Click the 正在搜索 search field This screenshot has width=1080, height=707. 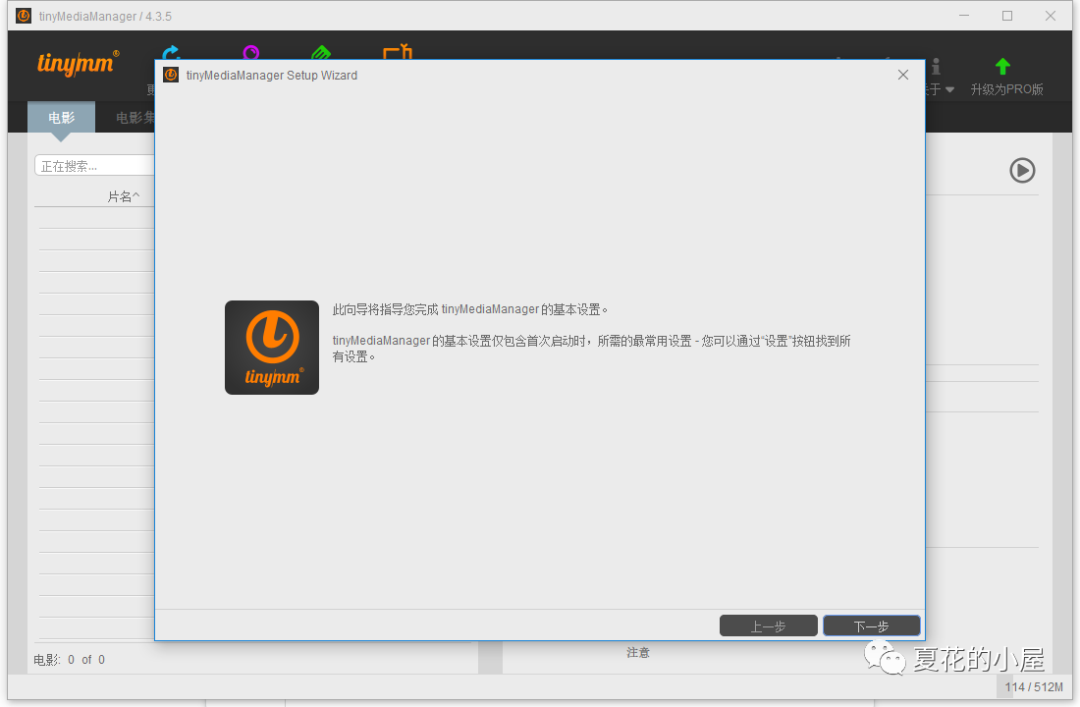click(95, 166)
